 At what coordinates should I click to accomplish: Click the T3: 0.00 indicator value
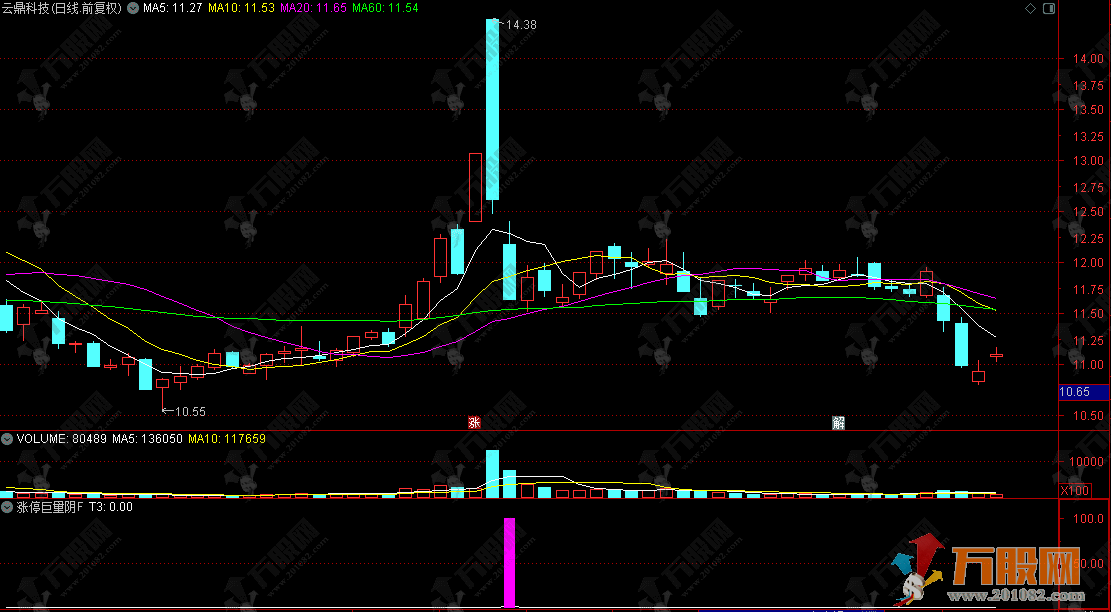111,507
